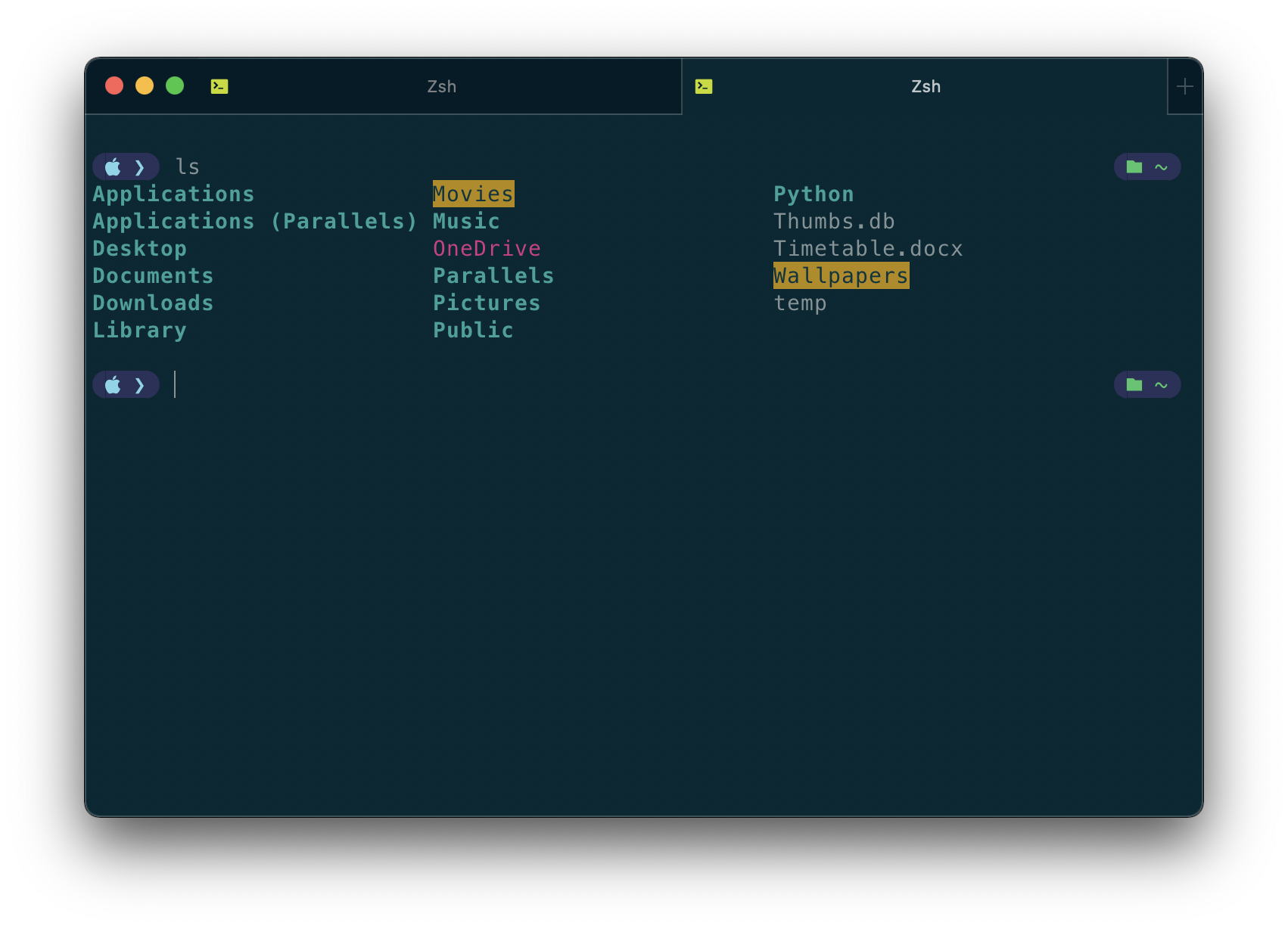Select the highlighted Movies entry
The height and width of the screenshot is (929, 1288).
coord(472,194)
